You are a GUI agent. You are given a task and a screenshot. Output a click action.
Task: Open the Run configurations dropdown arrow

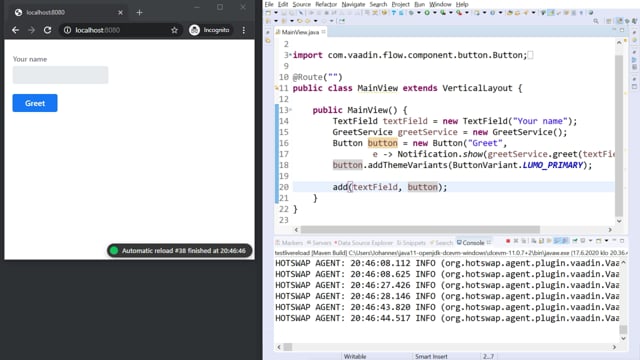[x=435, y=13]
